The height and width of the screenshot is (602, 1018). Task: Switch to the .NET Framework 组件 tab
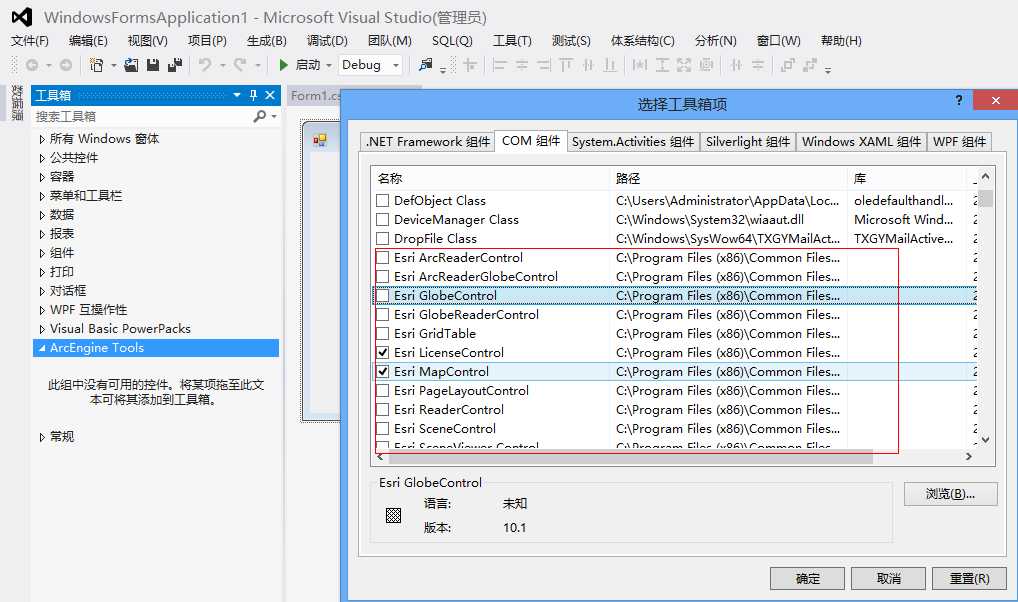coord(428,142)
